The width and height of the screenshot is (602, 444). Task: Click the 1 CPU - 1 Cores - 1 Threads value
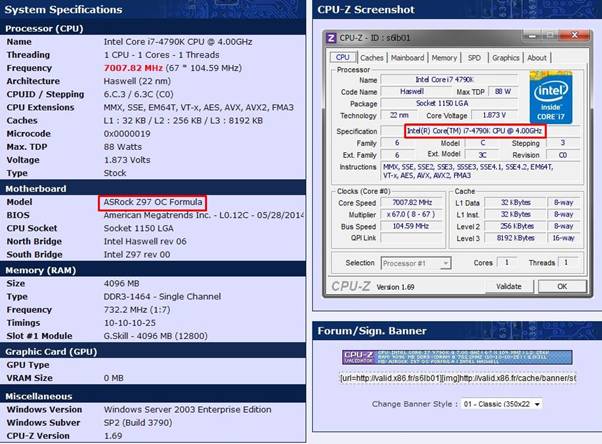(161, 55)
